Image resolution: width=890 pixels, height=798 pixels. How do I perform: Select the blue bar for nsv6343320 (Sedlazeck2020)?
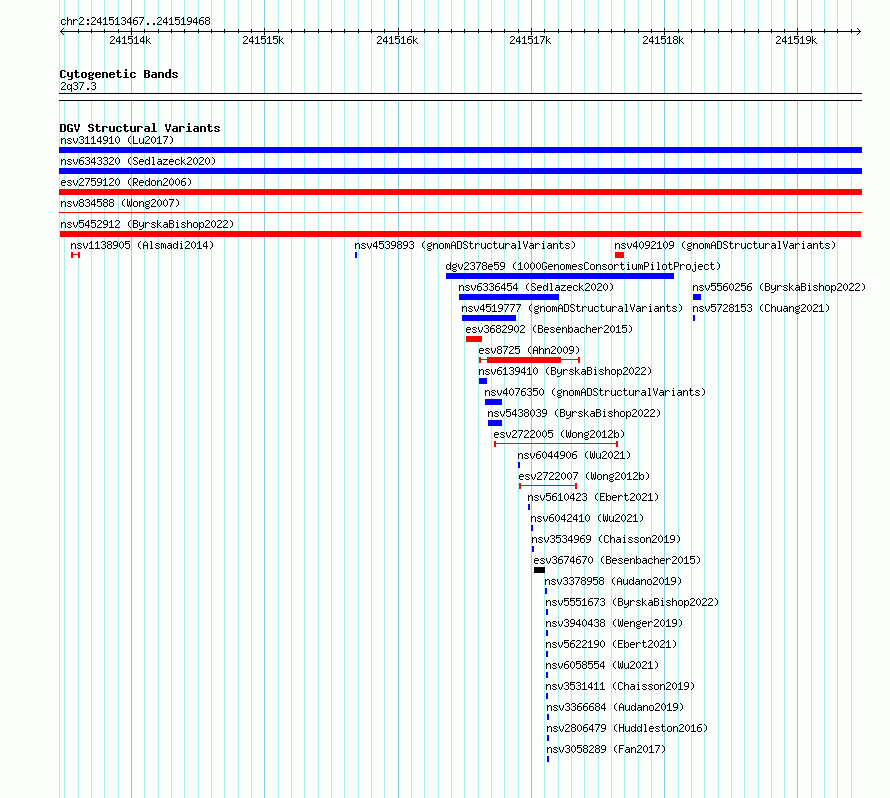pos(460,171)
